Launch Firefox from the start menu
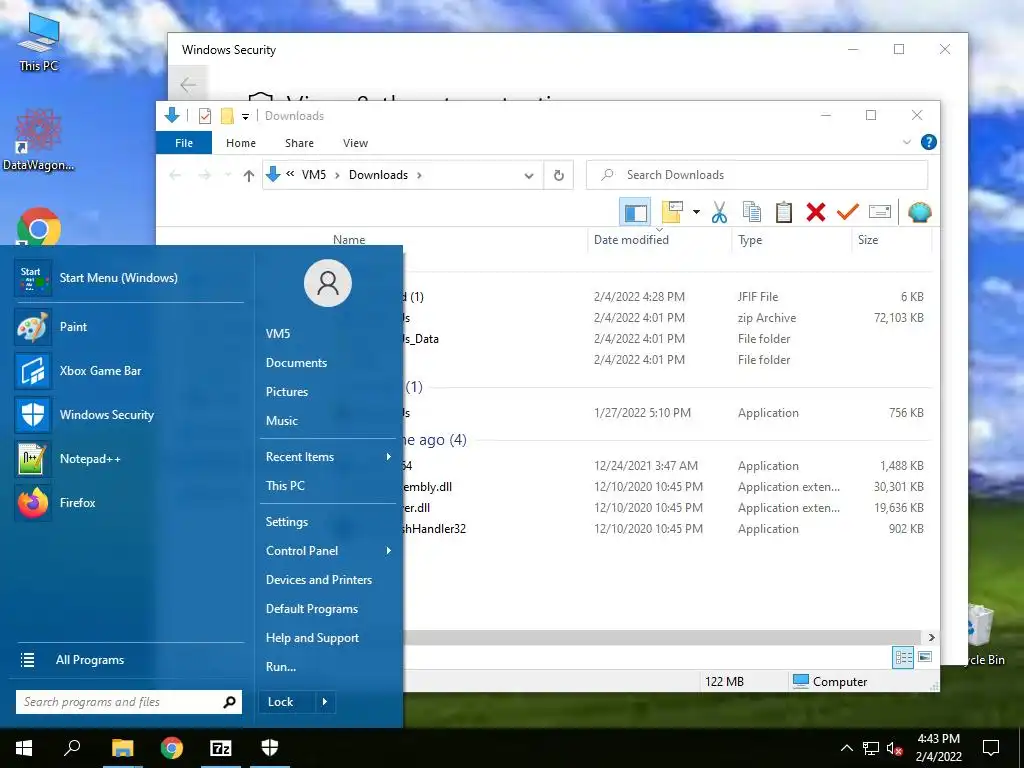The image size is (1024, 768). point(129,502)
